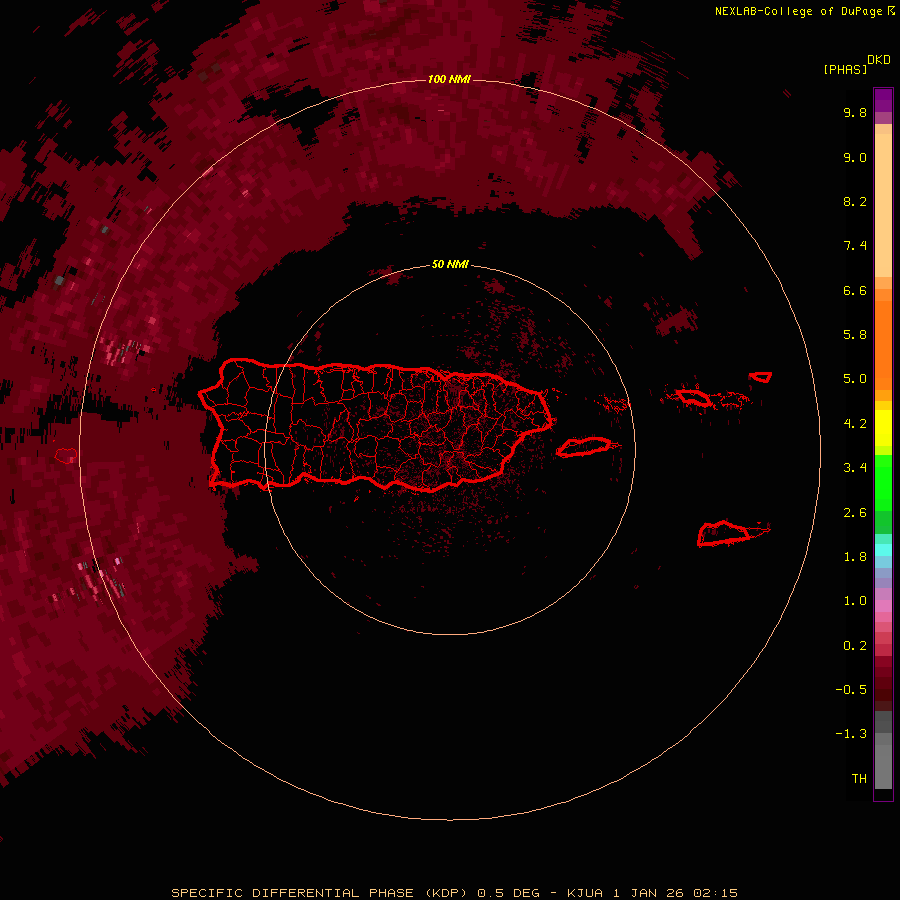Click the bright green band of the color scale
900x900 pixels.
click(883, 482)
